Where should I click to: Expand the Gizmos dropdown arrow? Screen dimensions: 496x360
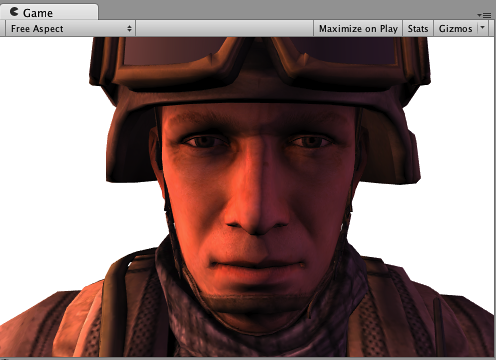pyautogui.click(x=483, y=28)
